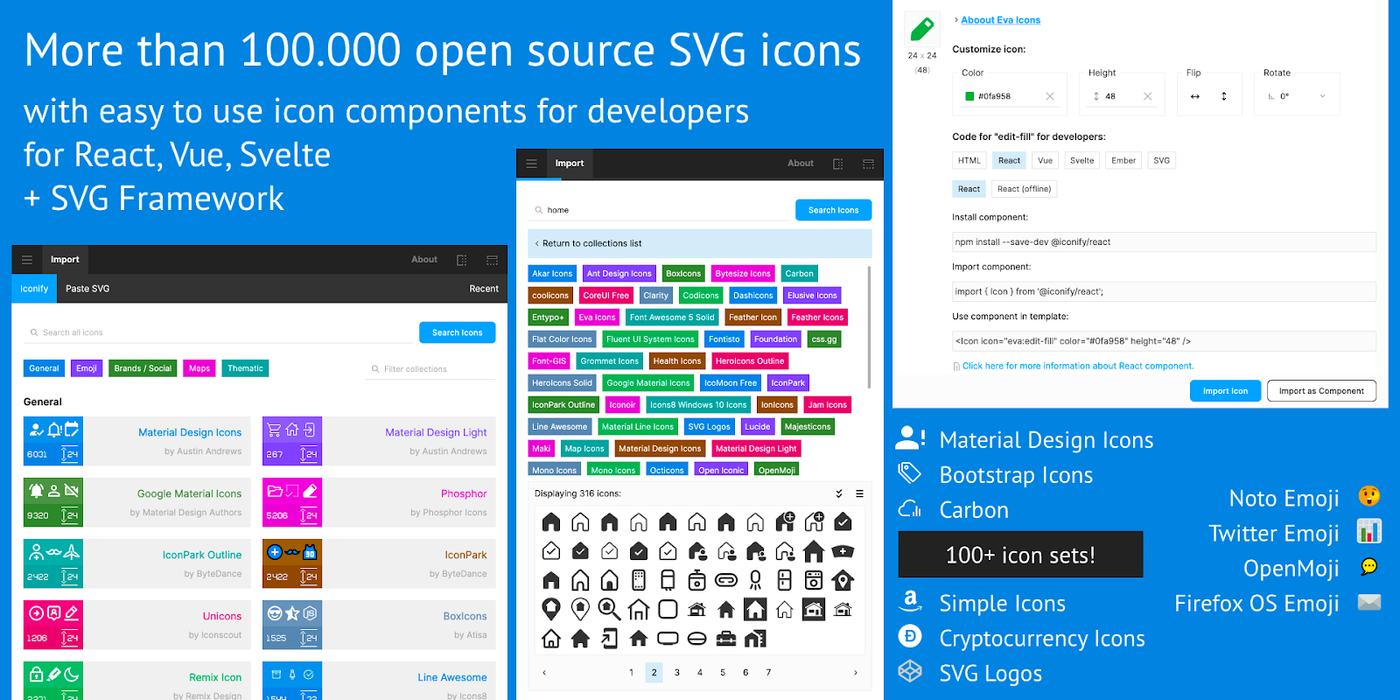Open the Rotate 0° dropdown

coord(1297,96)
